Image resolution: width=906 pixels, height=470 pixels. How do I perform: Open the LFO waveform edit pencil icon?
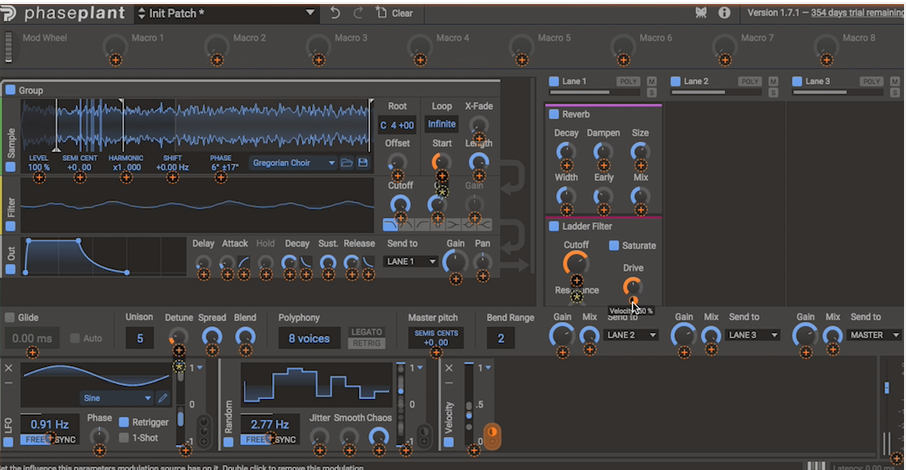click(163, 398)
